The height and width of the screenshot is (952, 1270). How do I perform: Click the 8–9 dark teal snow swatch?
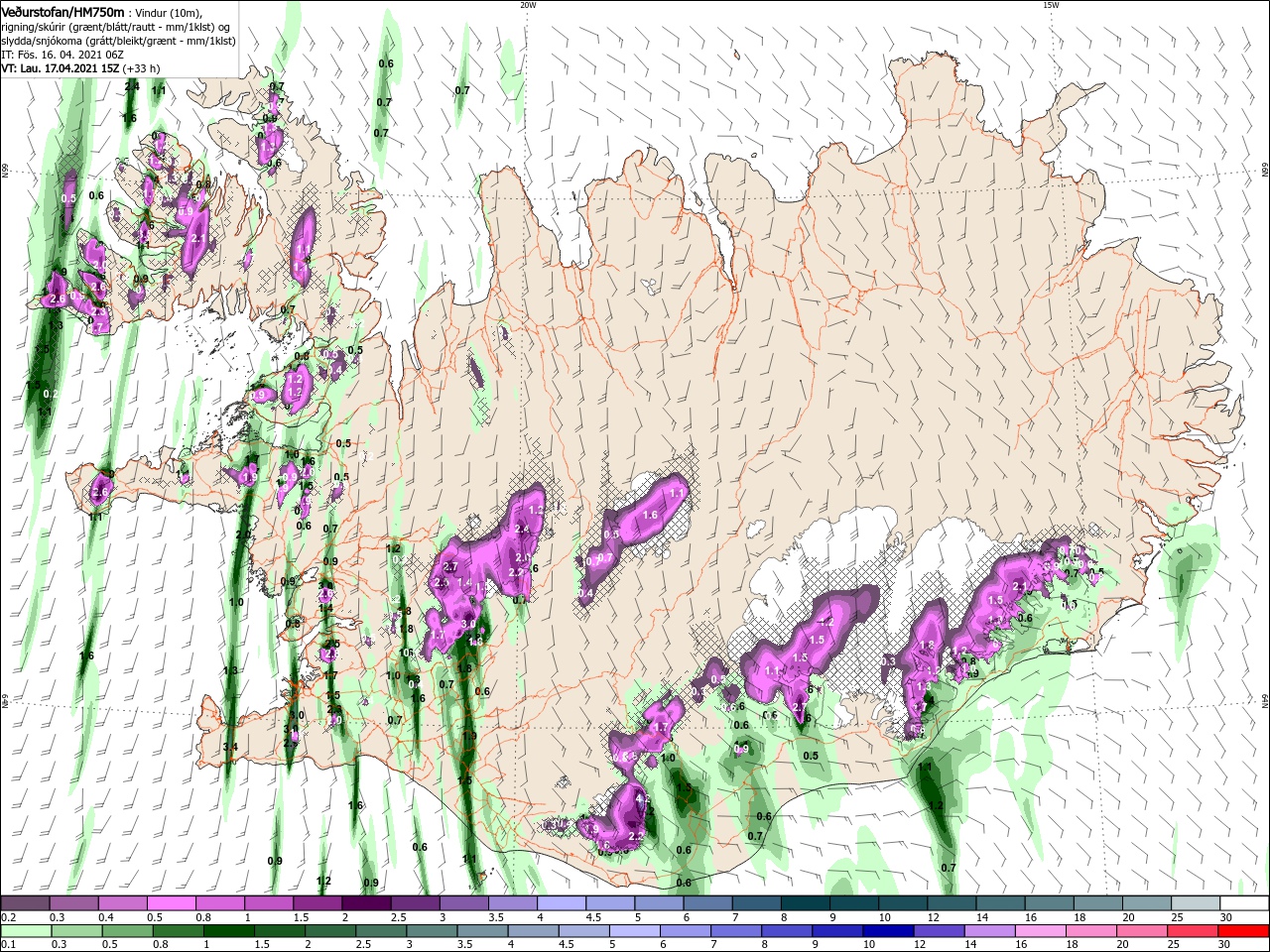pos(806,903)
